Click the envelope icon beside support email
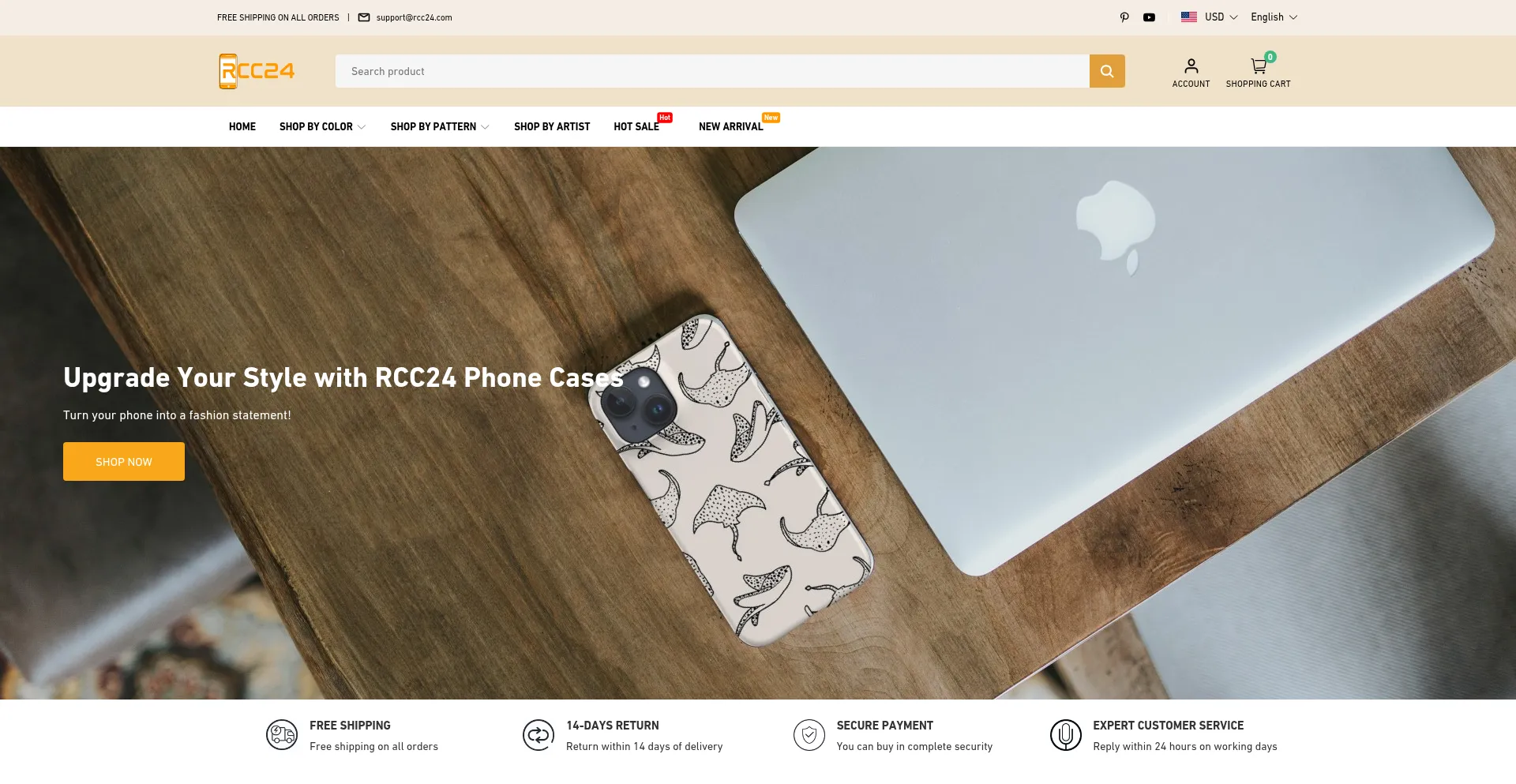 click(364, 17)
